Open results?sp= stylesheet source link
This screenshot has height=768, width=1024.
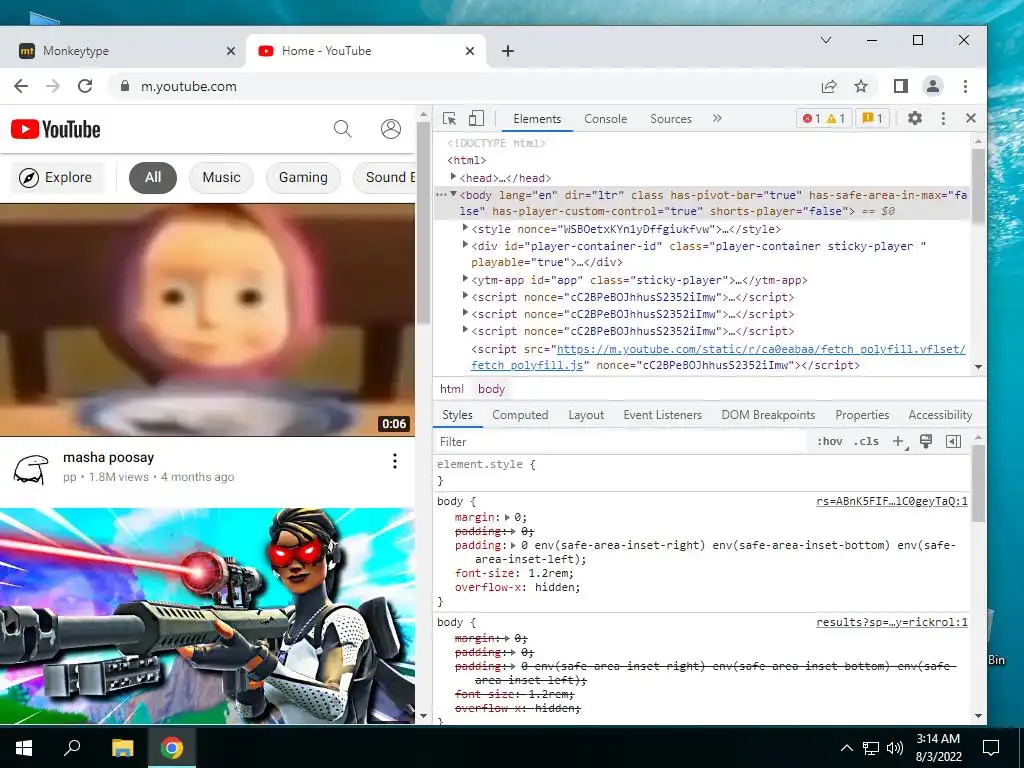tap(891, 622)
